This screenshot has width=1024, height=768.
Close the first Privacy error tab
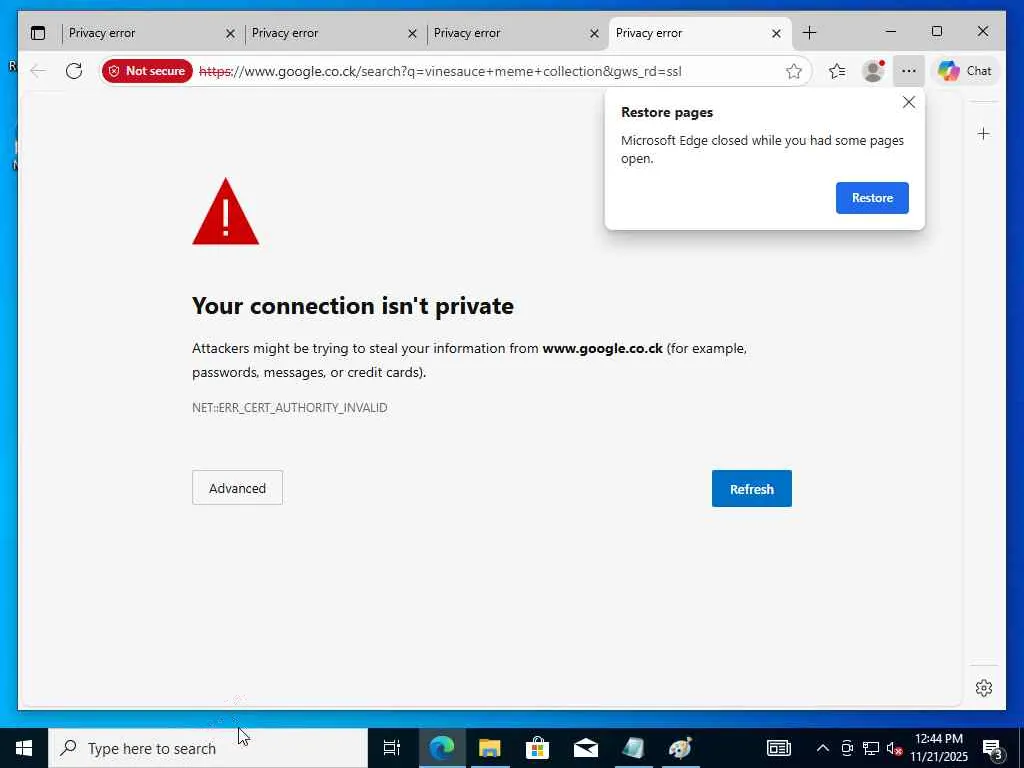pyautogui.click(x=230, y=33)
